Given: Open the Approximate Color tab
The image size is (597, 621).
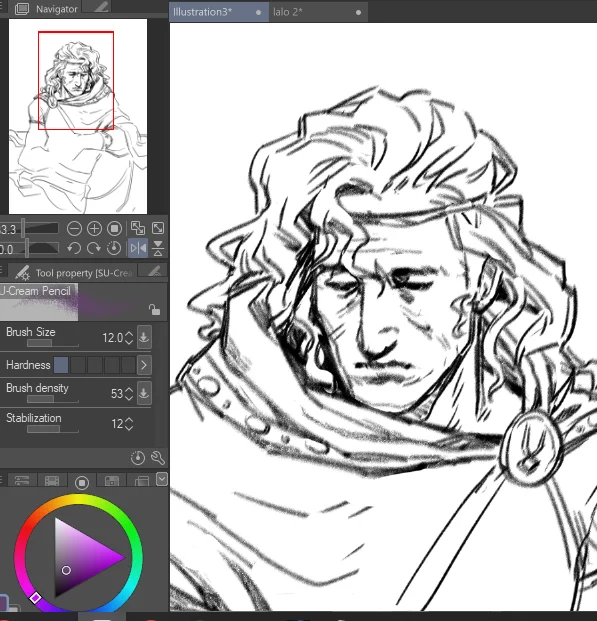Looking at the screenshot, I should click(x=141, y=480).
